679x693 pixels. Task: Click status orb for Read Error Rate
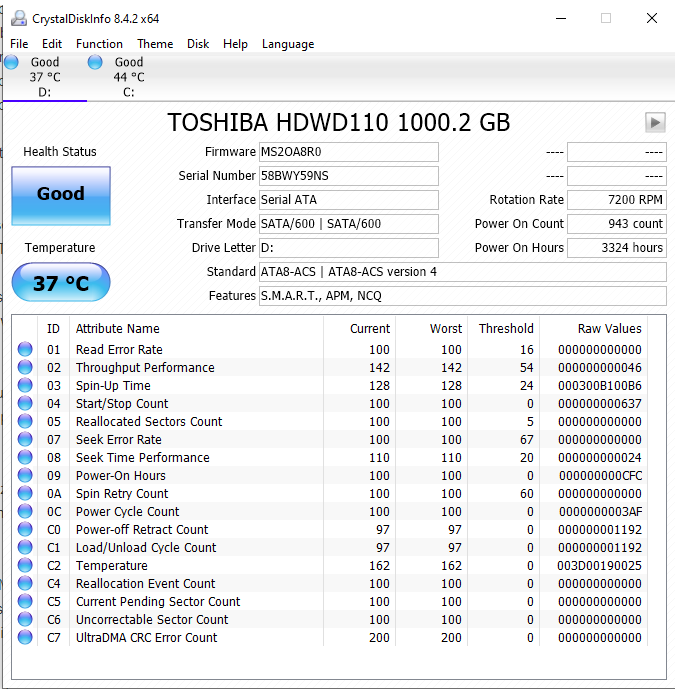coord(25,349)
